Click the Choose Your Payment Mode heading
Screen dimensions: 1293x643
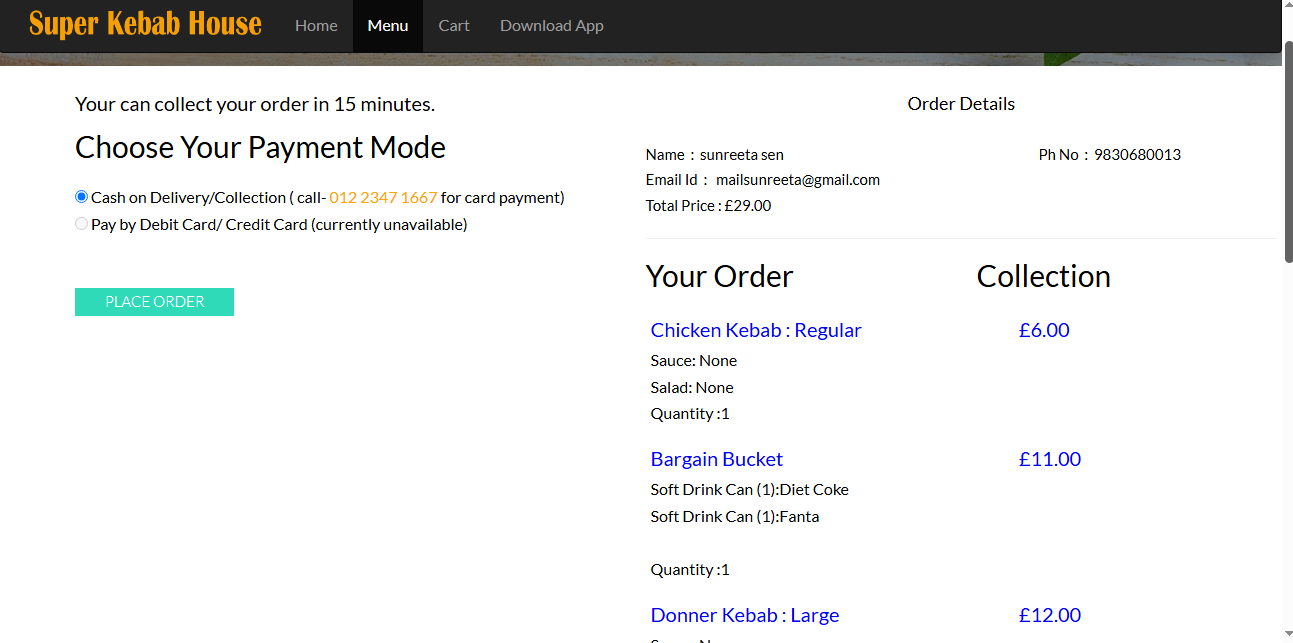pyautogui.click(x=260, y=148)
